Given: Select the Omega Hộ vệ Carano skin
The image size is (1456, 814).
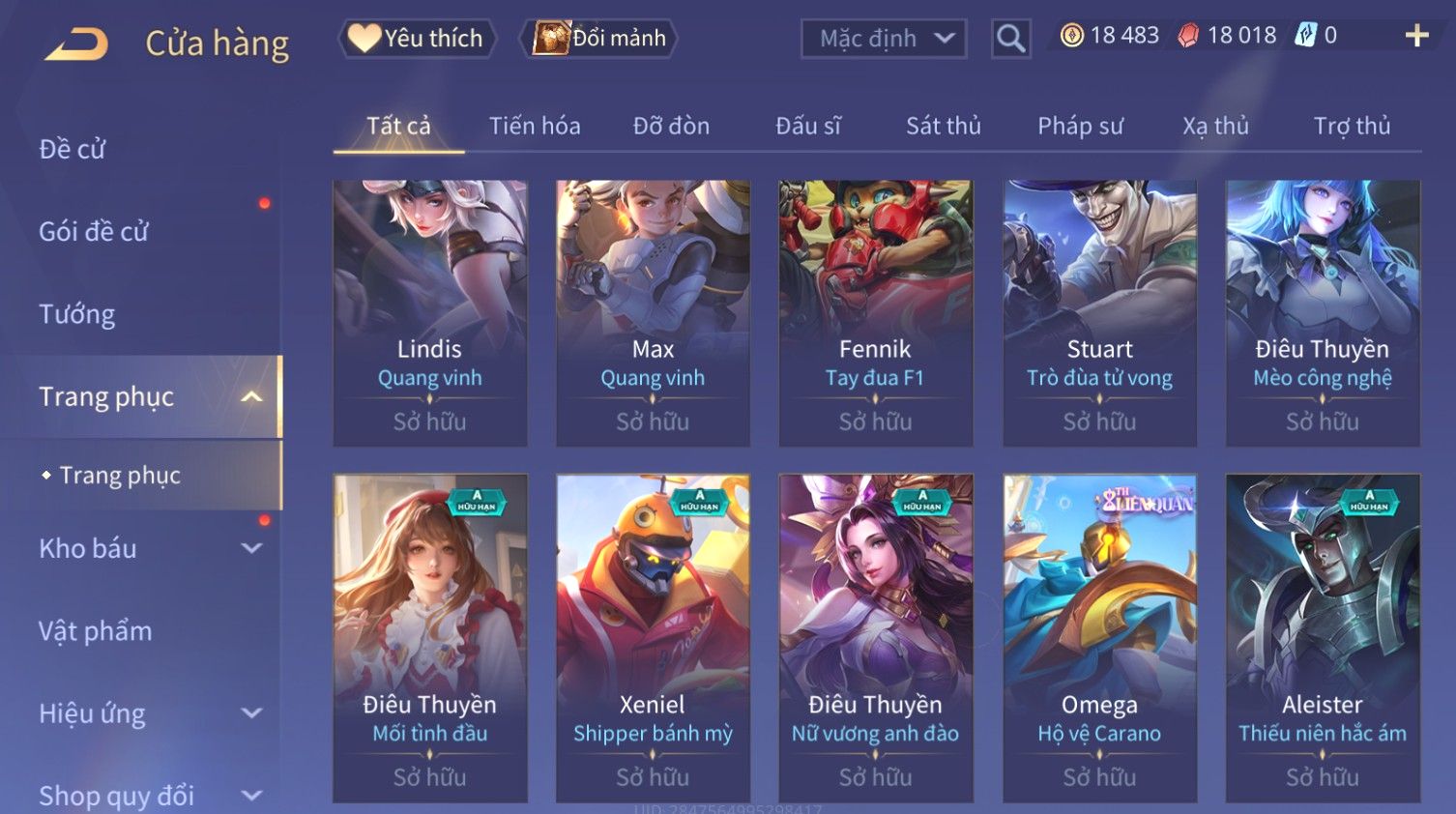Looking at the screenshot, I should pos(1099,638).
